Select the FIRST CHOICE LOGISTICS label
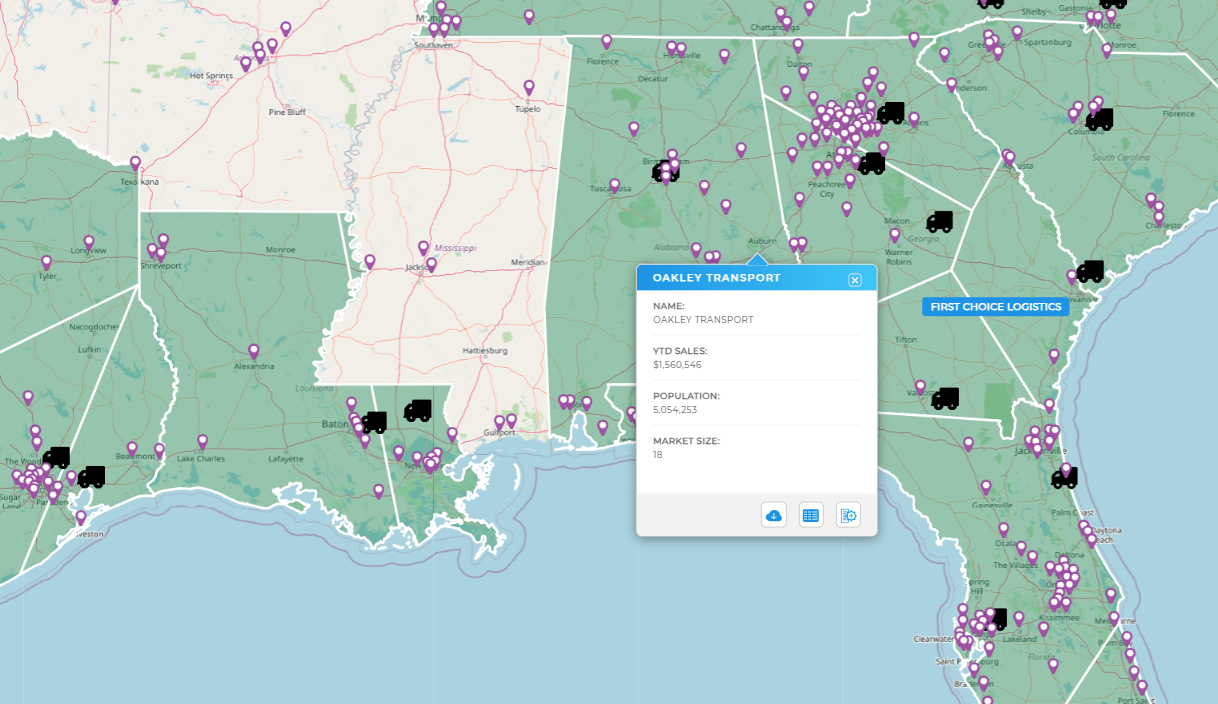The height and width of the screenshot is (704, 1218). pyautogui.click(x=995, y=307)
